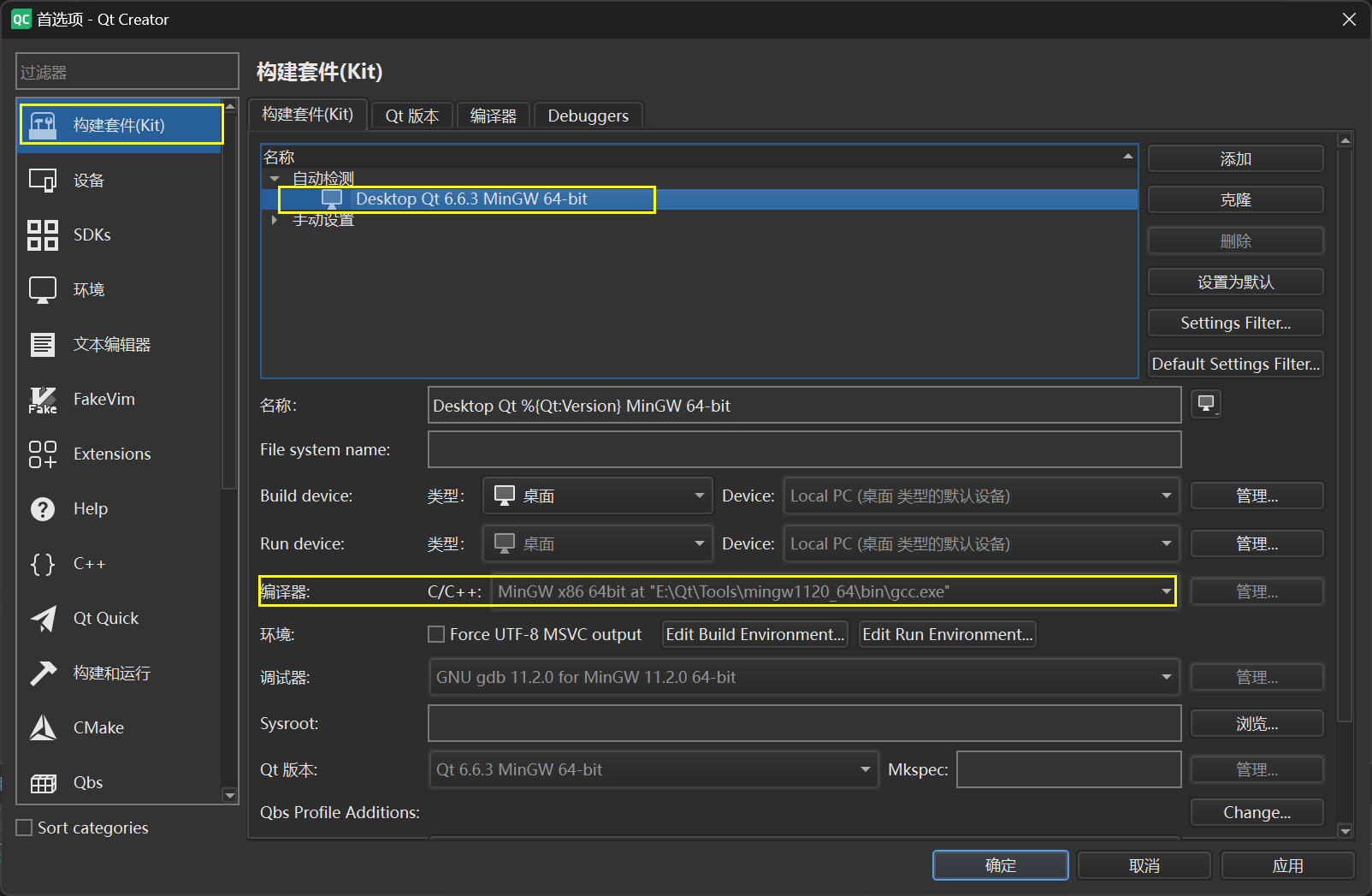Screen dimensions: 1372x896
Task: Open the Qt 版本 dropdown
Action: [x=653, y=769]
